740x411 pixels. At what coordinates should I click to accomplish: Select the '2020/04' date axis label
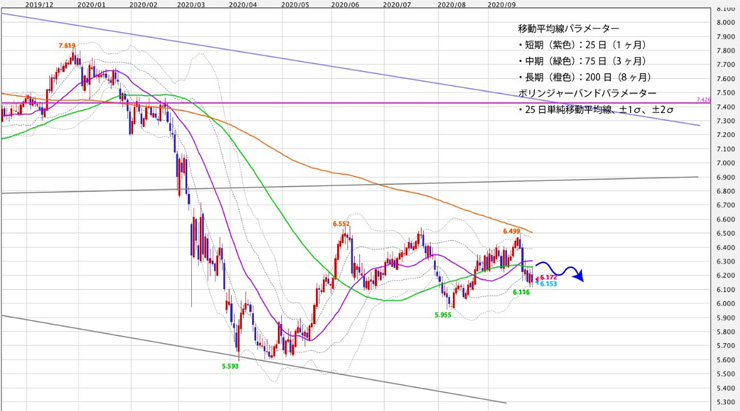[243, 4]
